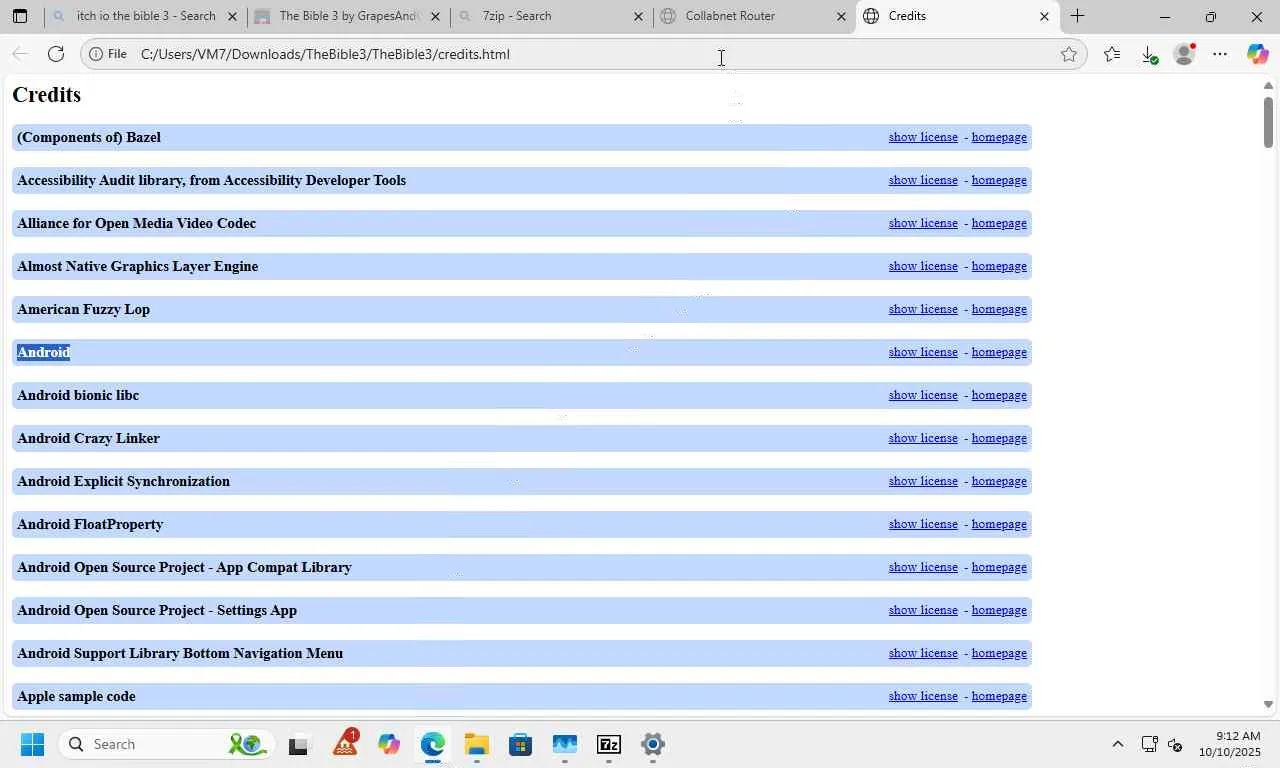Click the 'Credits' page heading
The width and height of the screenshot is (1280, 768).
pos(46,95)
